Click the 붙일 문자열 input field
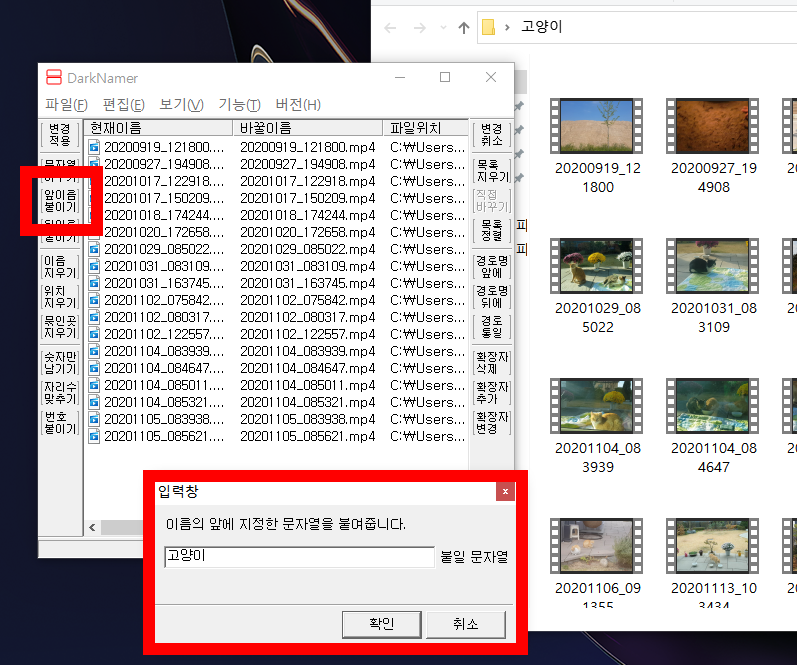 pyautogui.click(x=299, y=557)
